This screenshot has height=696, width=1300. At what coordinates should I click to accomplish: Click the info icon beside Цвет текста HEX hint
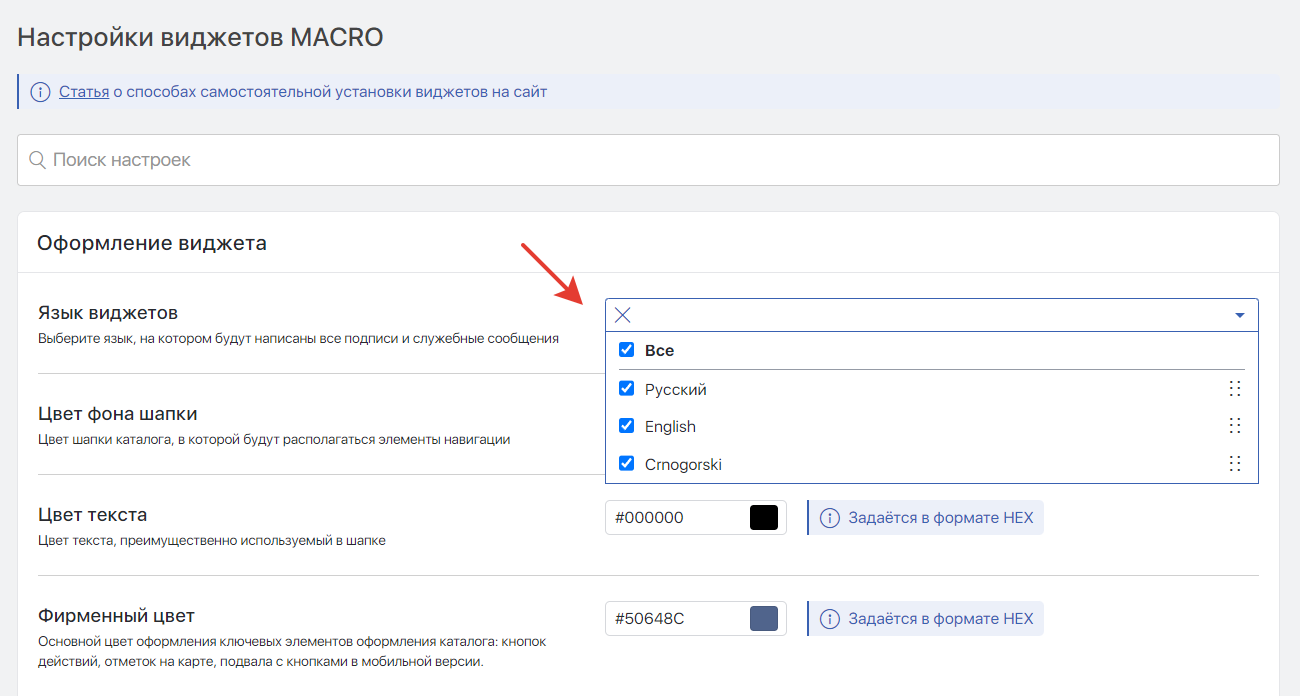(829, 518)
